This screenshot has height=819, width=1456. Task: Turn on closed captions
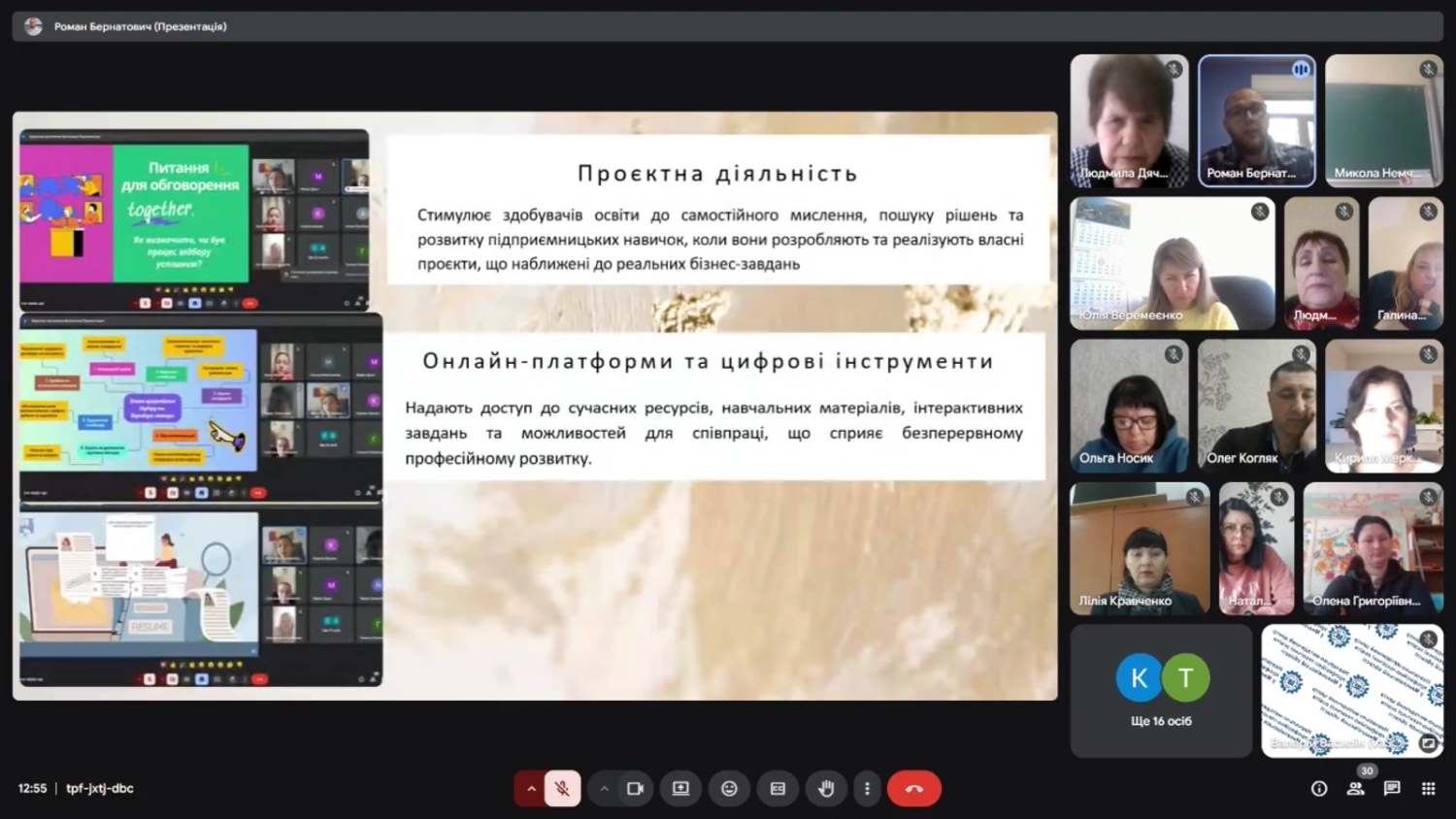(778, 789)
